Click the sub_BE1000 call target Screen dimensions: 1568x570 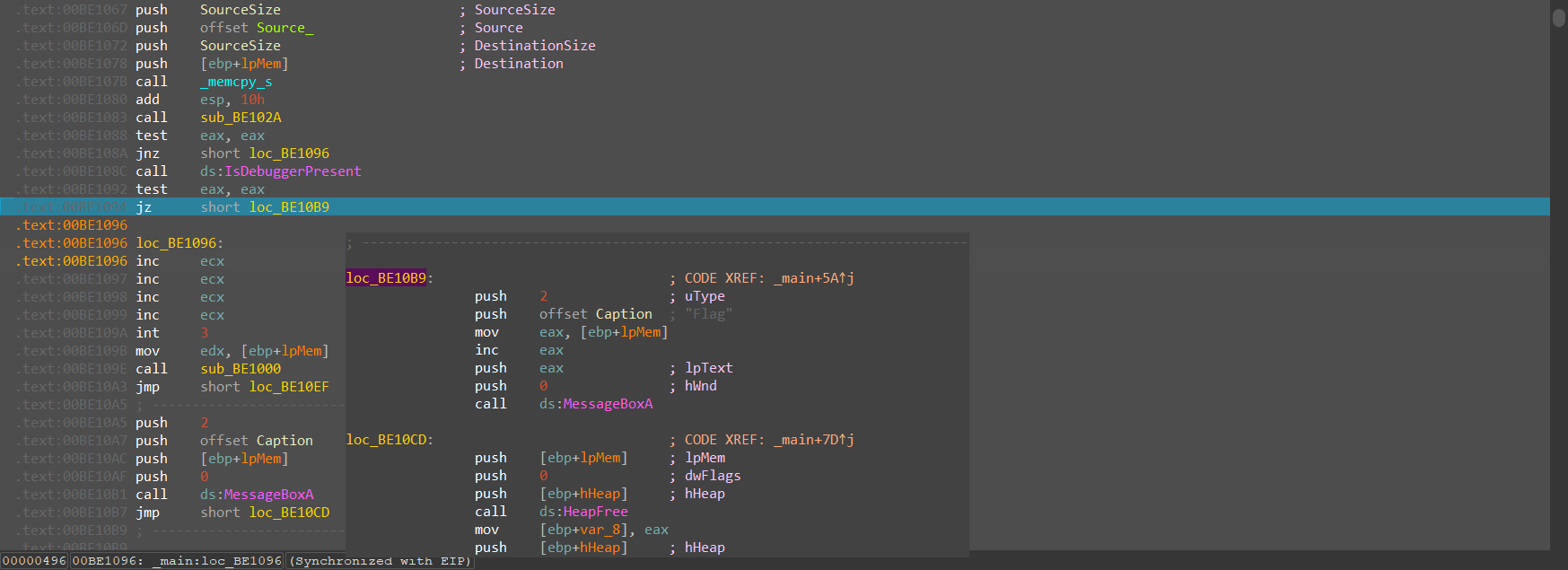pyautogui.click(x=241, y=369)
